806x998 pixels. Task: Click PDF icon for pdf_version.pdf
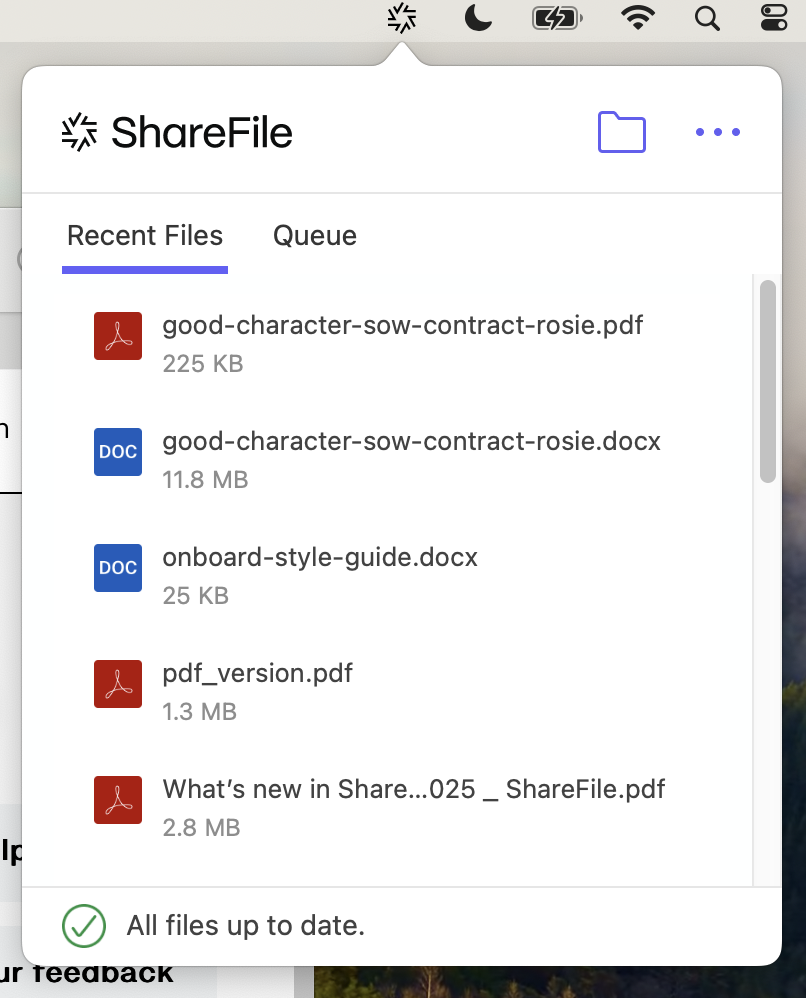[x=118, y=684]
